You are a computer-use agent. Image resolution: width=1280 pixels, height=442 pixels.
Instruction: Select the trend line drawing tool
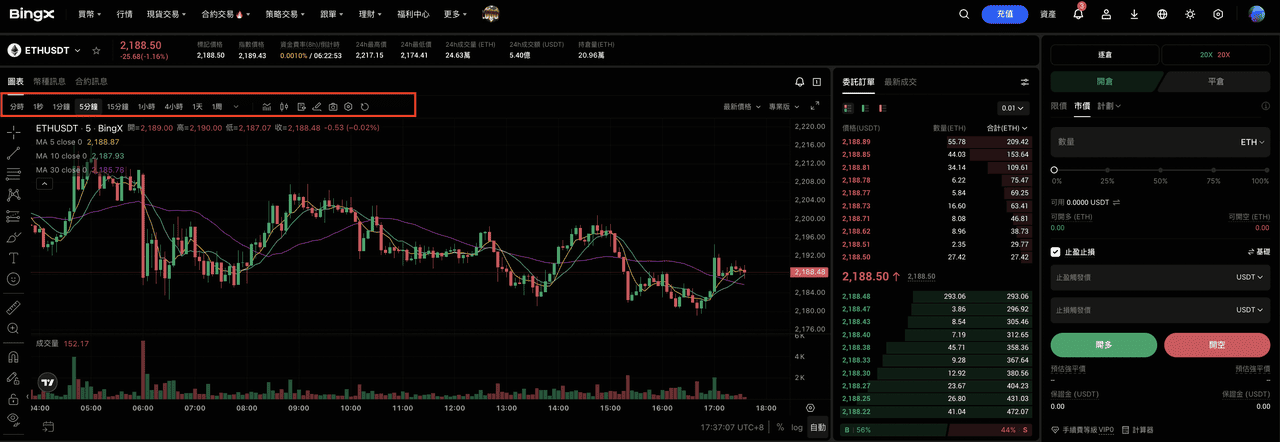[13, 153]
